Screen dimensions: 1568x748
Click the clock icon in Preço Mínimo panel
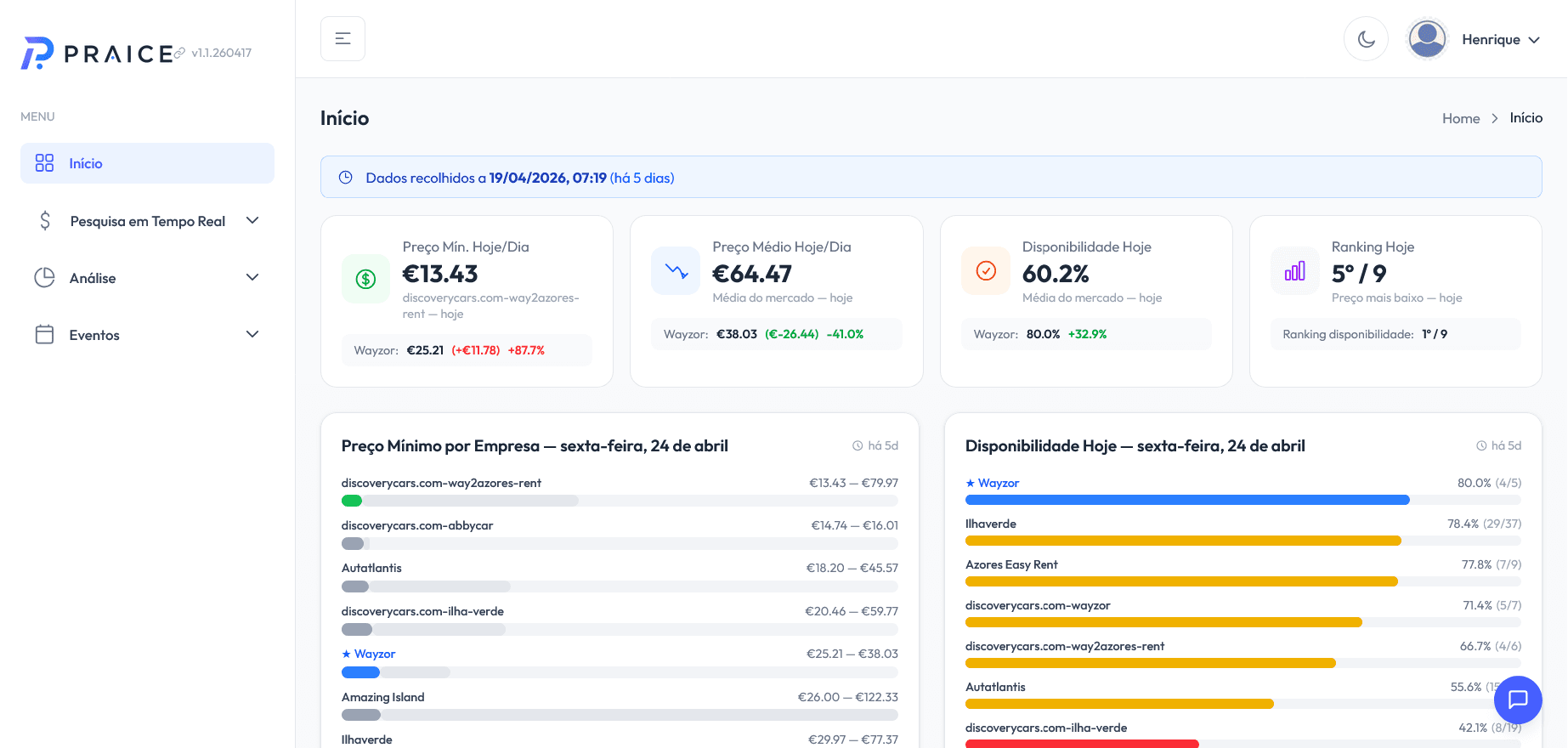click(x=858, y=446)
